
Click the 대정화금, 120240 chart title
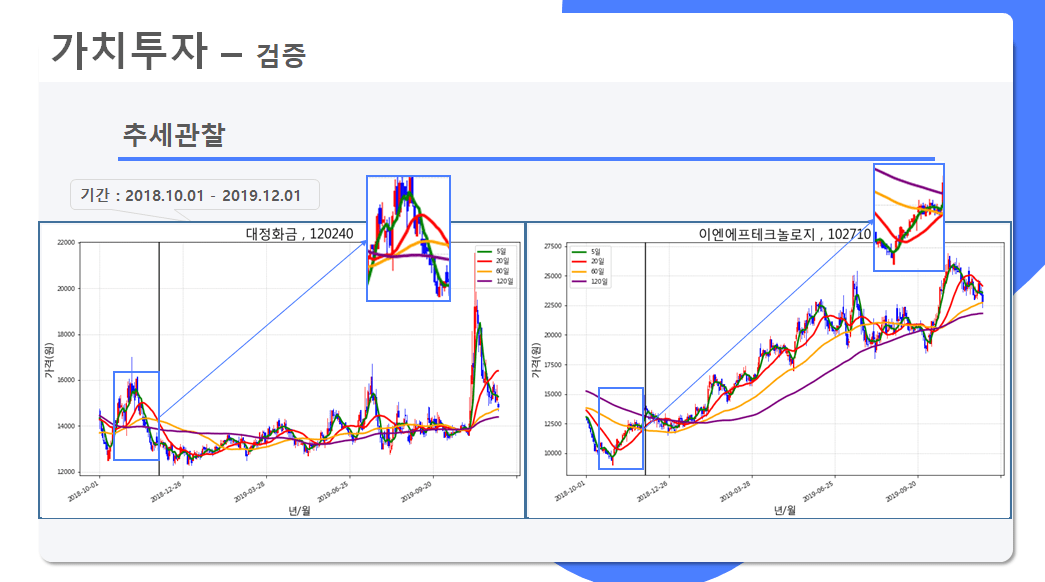pos(299,233)
